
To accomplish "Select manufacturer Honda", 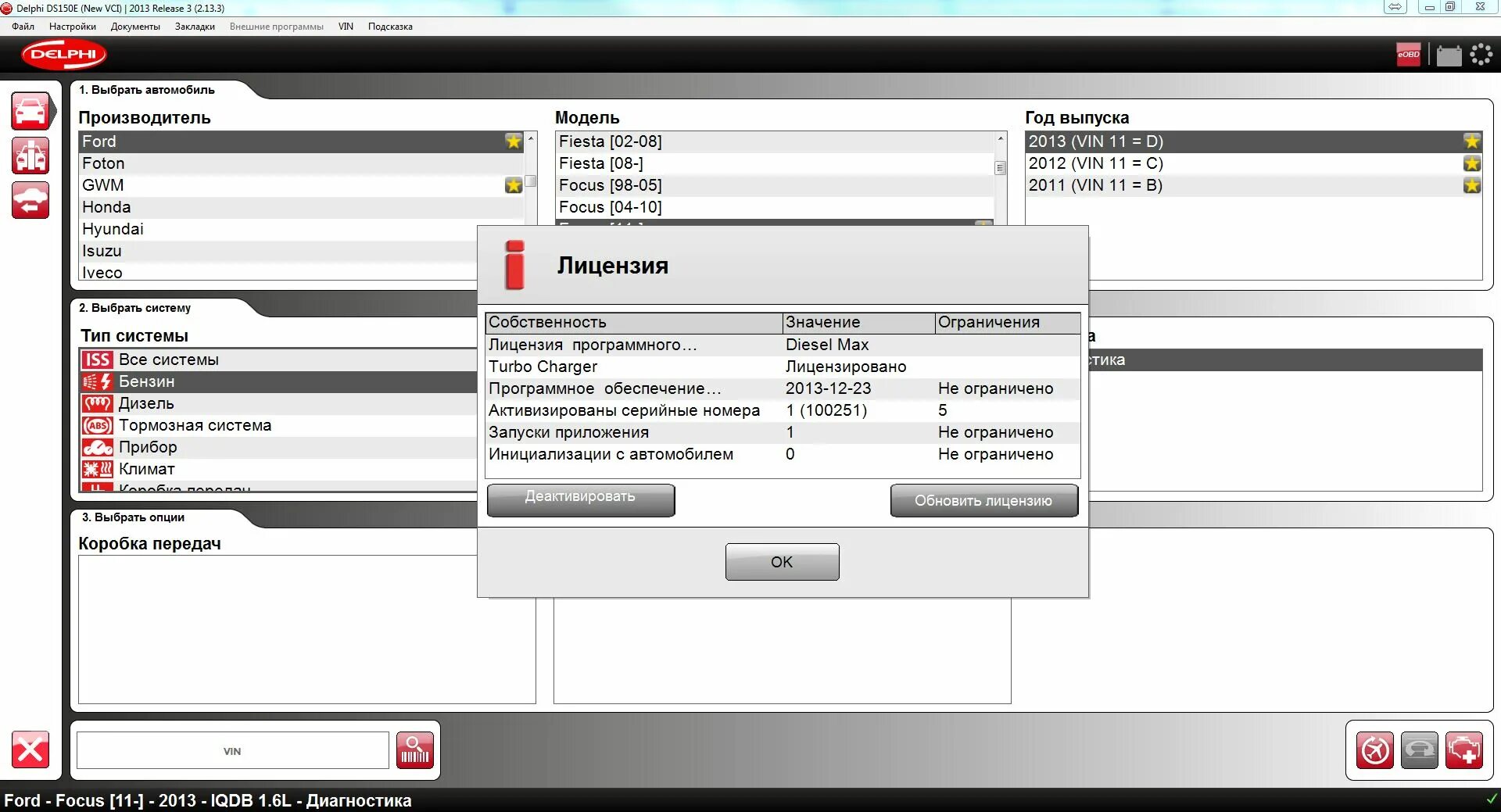I will [x=301, y=207].
